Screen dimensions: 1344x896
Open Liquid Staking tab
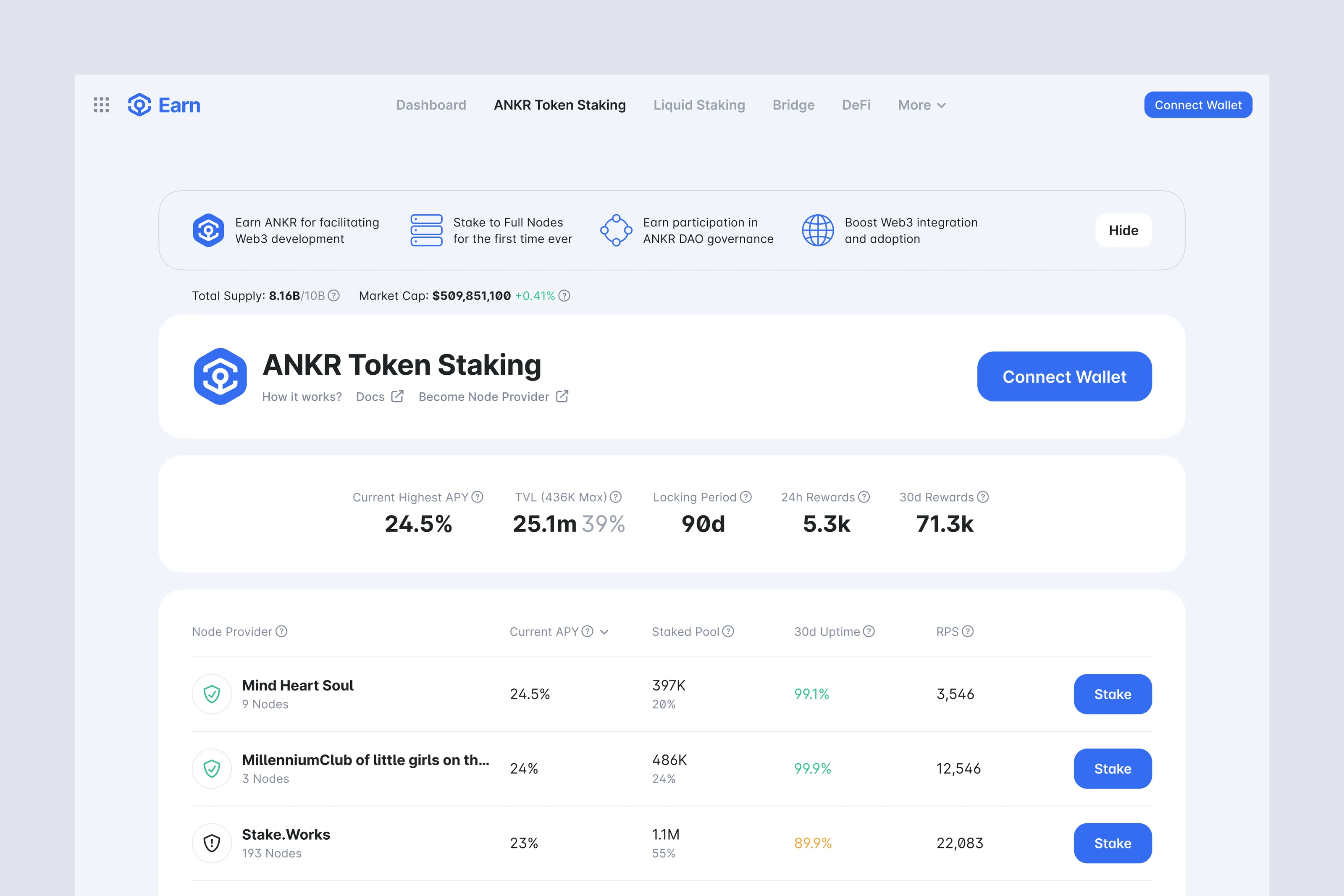(699, 105)
